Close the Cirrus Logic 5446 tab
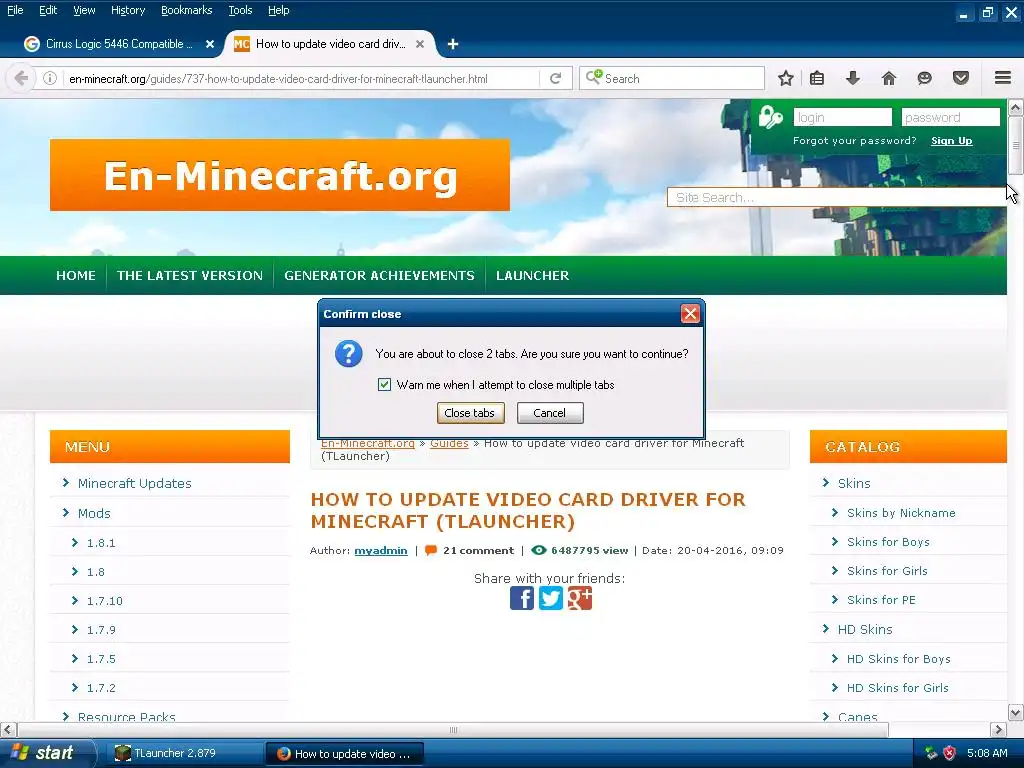The width and height of the screenshot is (1024, 768). click(x=210, y=44)
